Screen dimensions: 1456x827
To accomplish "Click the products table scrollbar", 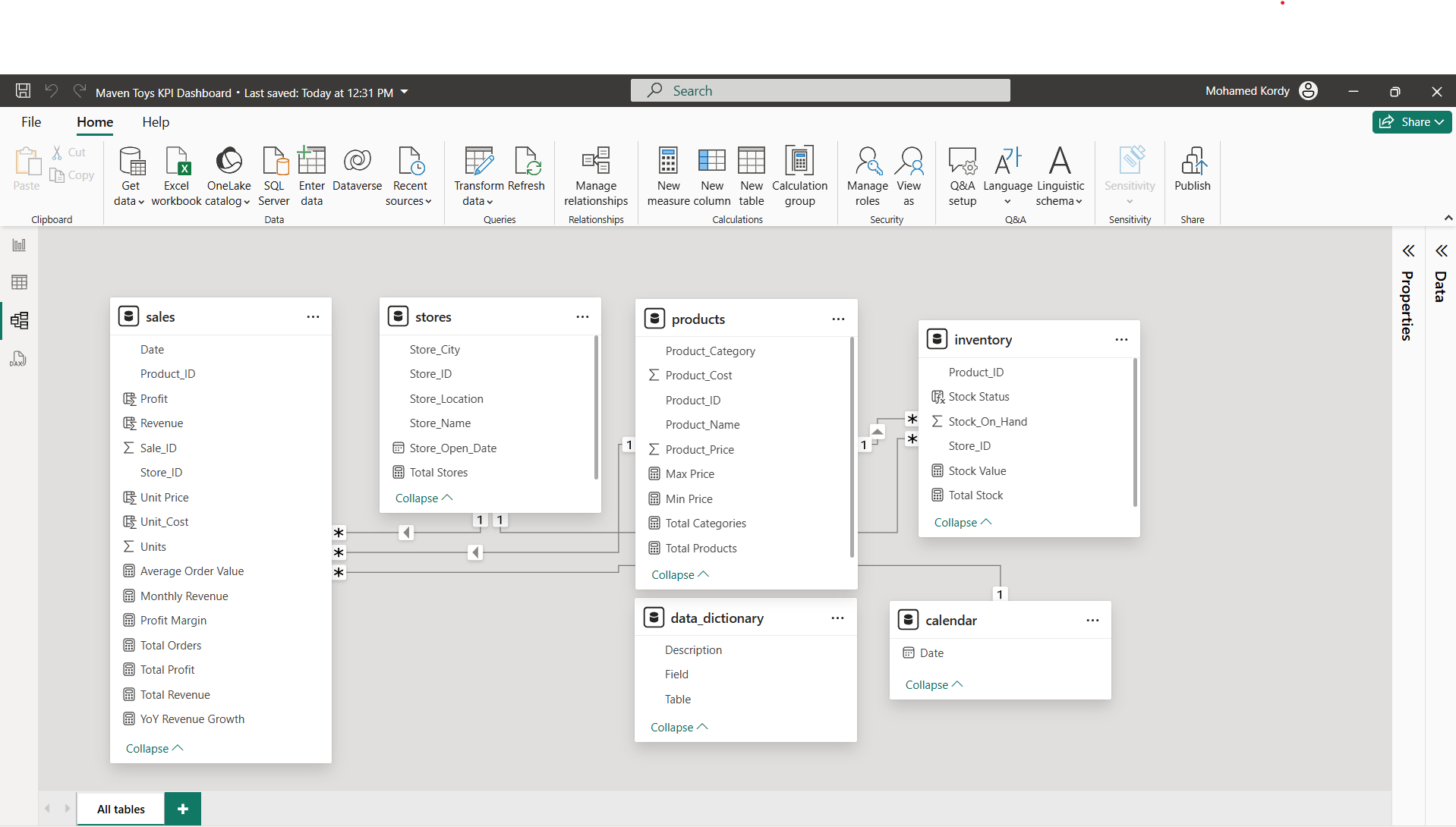I will [852, 448].
